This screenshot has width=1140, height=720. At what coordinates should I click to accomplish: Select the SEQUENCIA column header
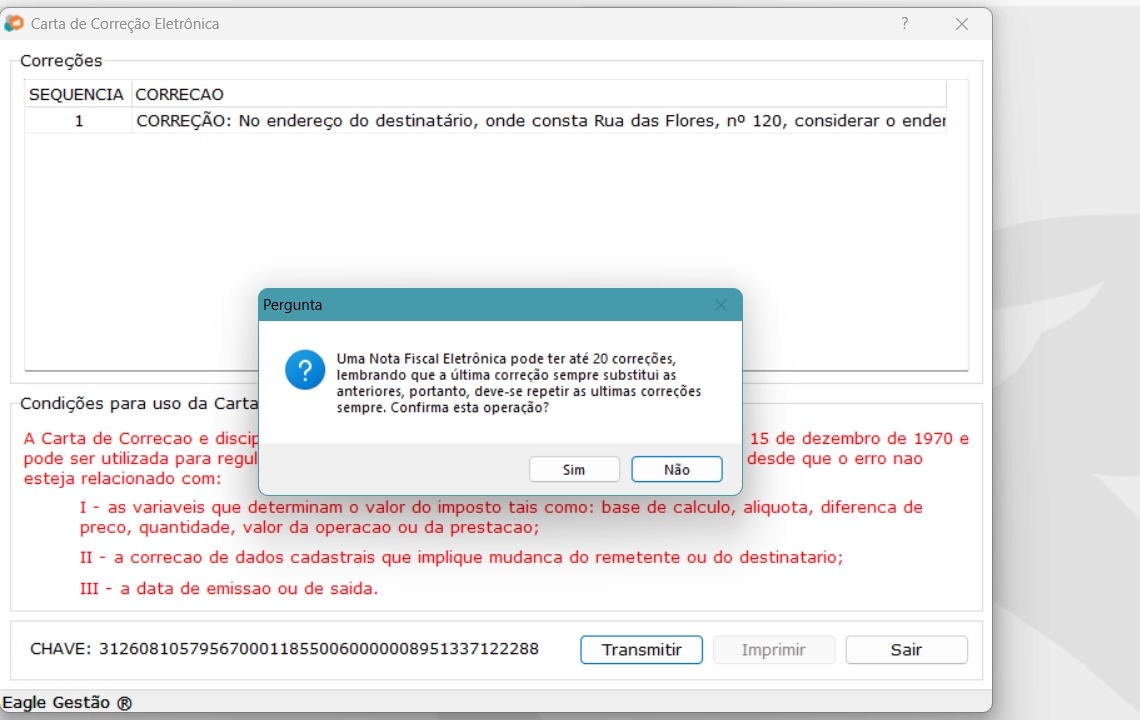click(x=76, y=95)
